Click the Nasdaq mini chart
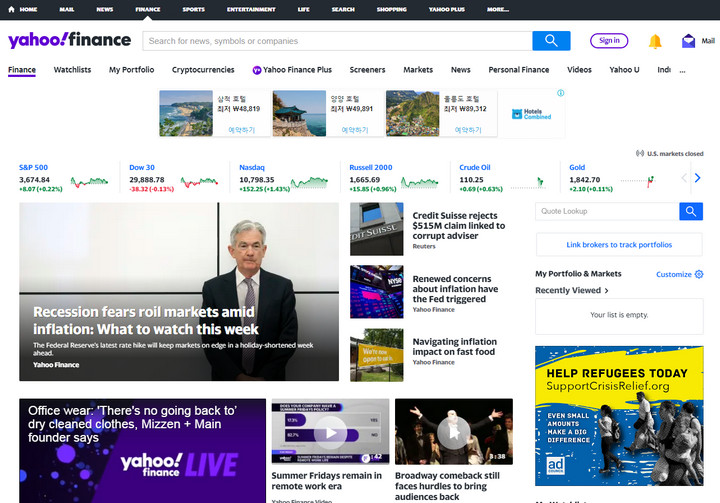The image size is (720, 503). (309, 182)
